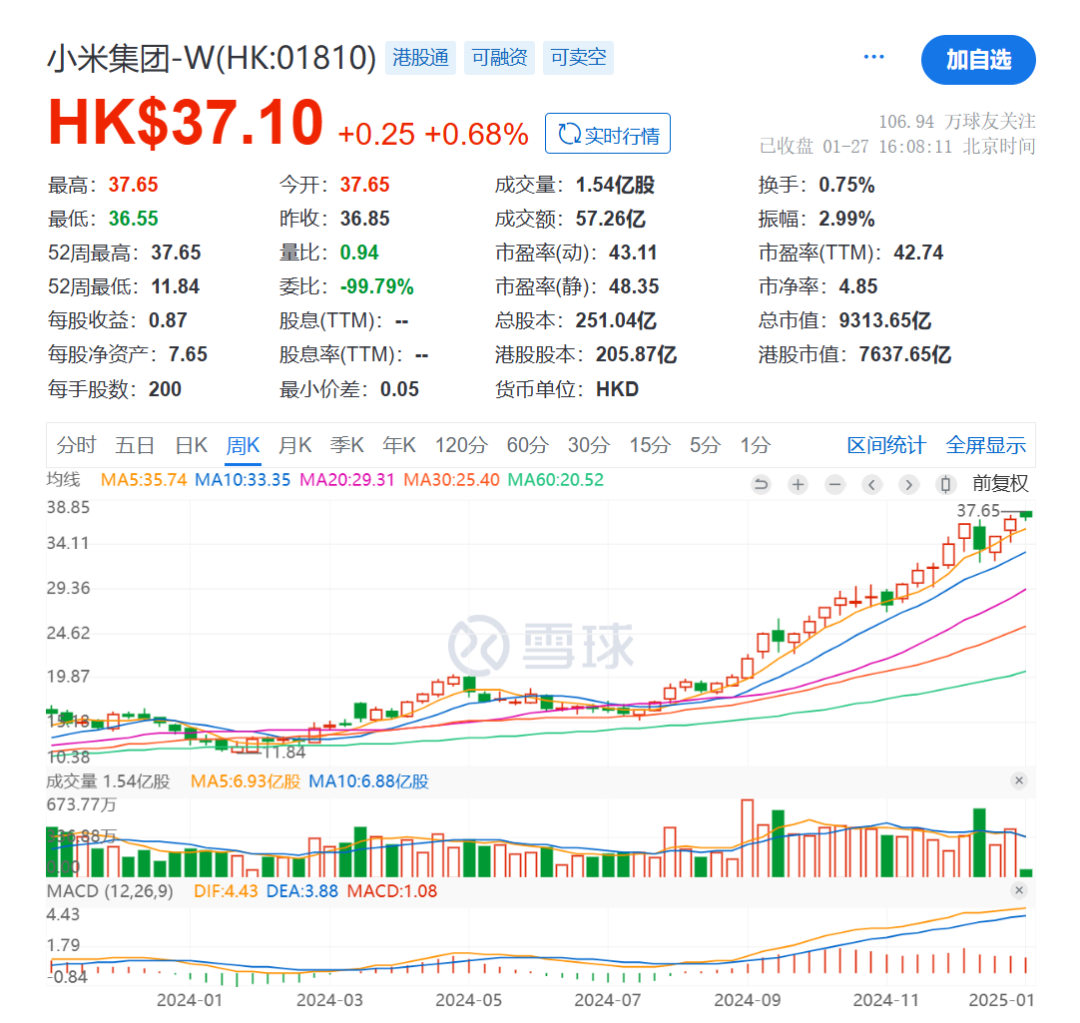Viewport: 1080px width, 1023px height.
Task: Pan chart right with right chevron
Action: pos(908,484)
